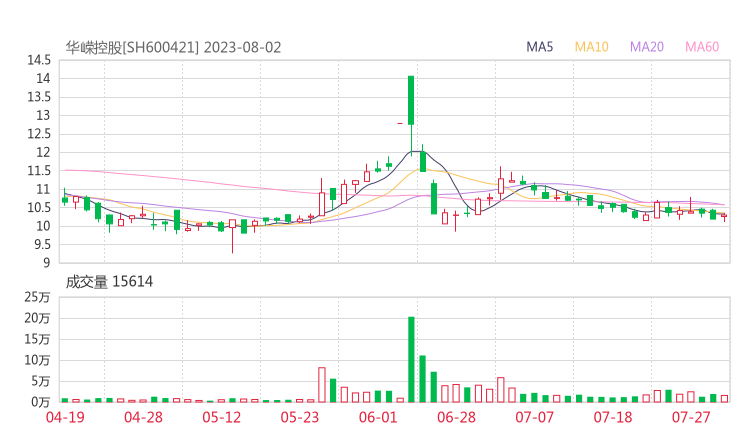
Task: Click the MA10 legend label
Action: 591,47
